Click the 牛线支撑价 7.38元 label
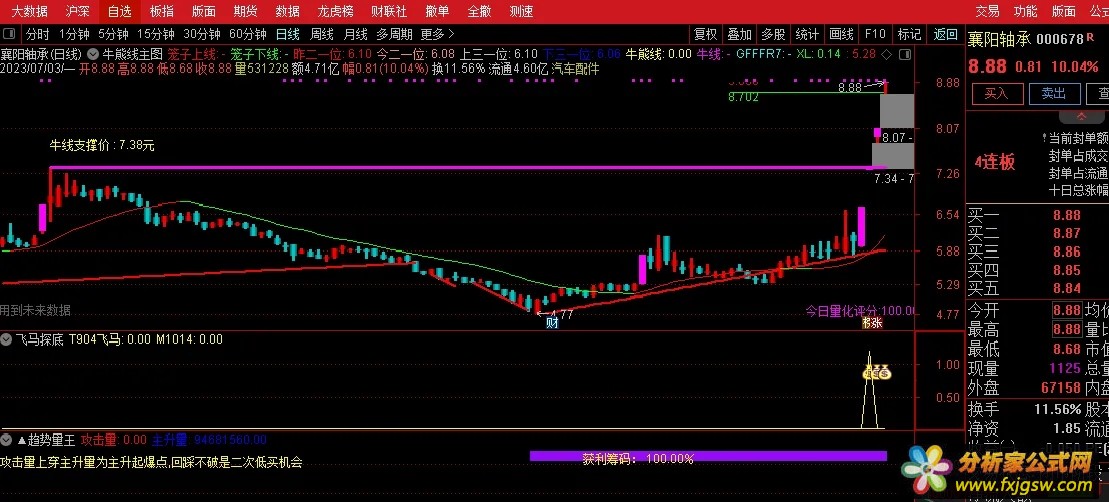This screenshot has height=502, width=1109. coord(102,146)
